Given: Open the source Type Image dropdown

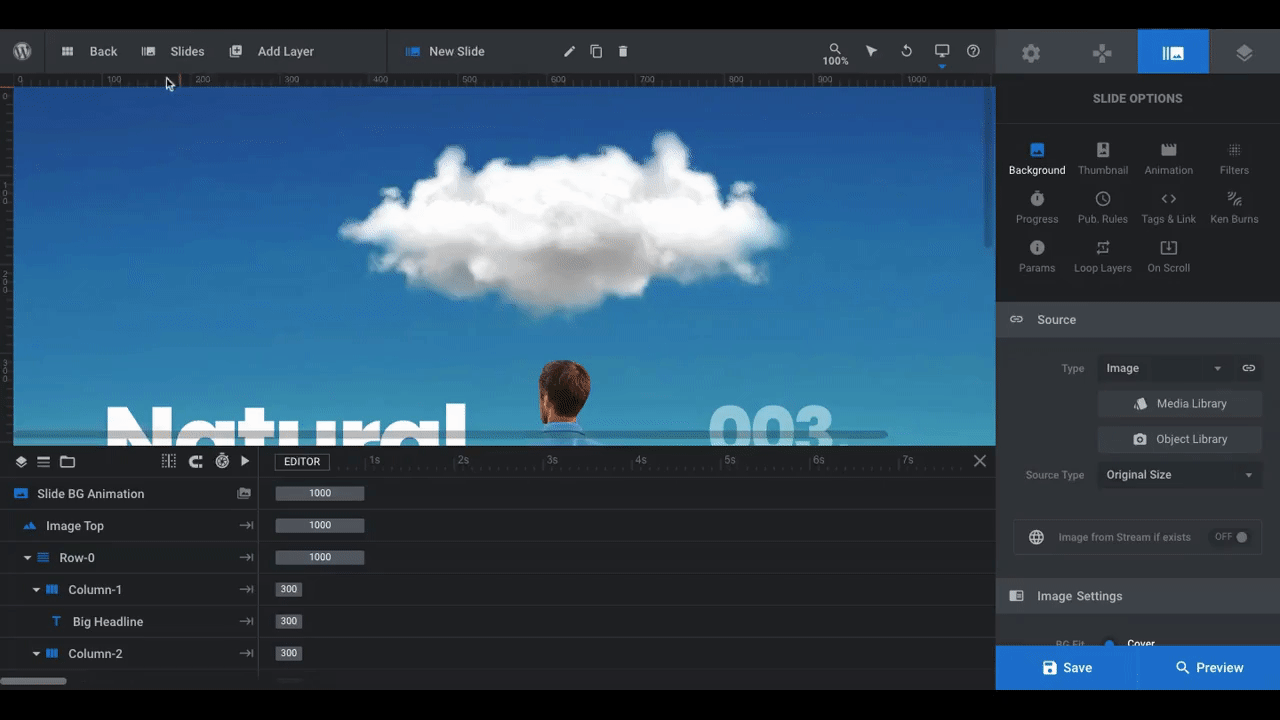Looking at the screenshot, I should point(1164,368).
